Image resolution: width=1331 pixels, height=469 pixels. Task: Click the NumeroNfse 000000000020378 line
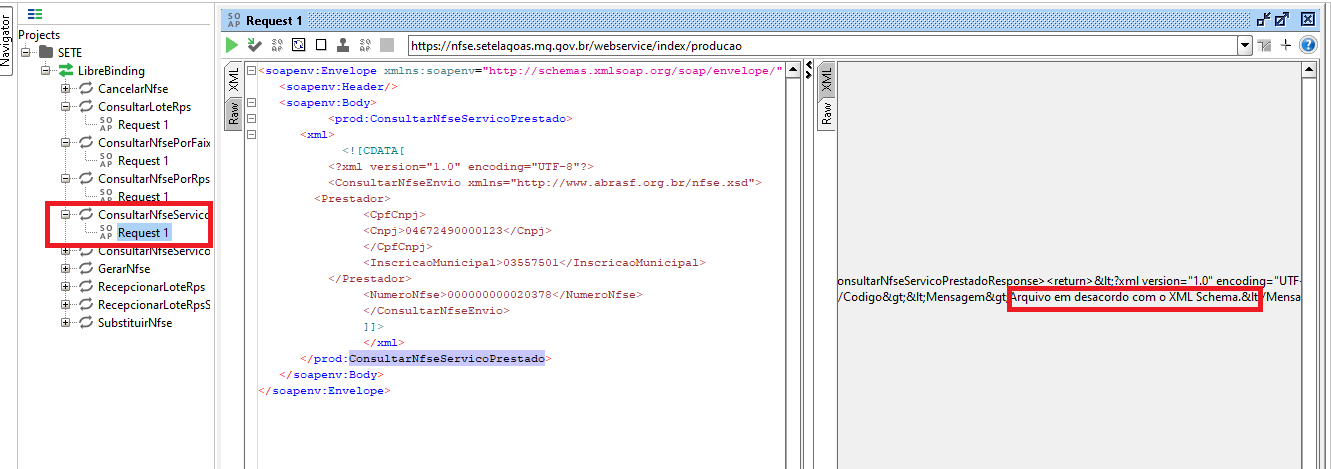(x=502, y=294)
